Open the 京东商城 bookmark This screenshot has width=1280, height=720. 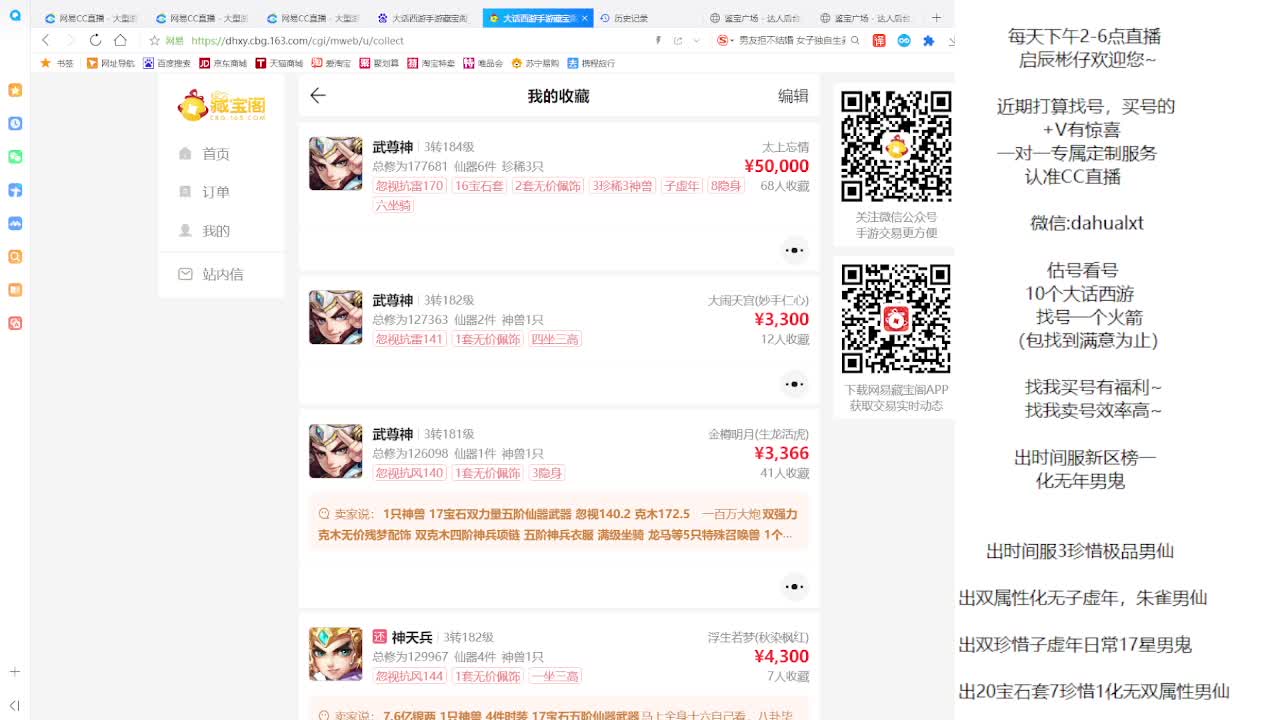(x=223, y=63)
